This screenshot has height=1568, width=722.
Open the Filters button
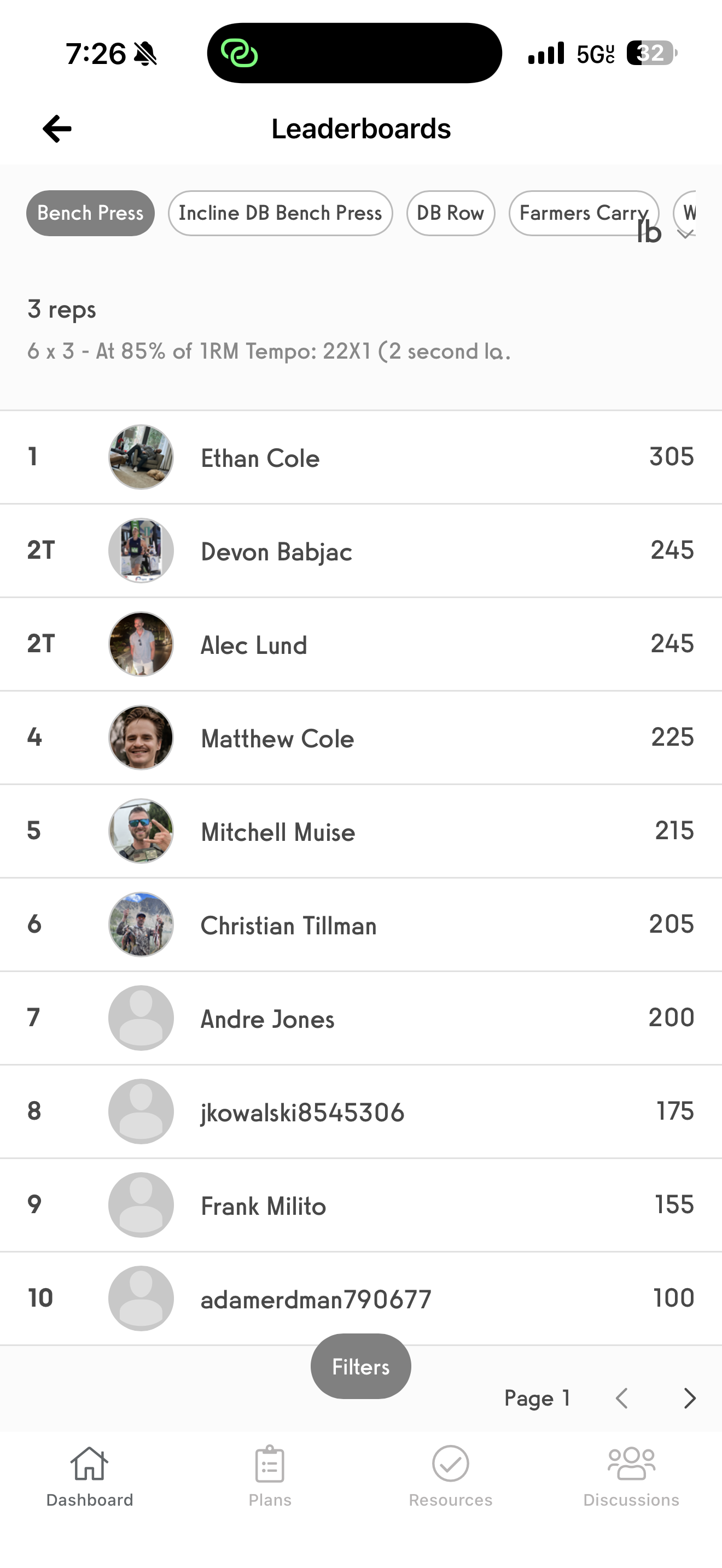[360, 1366]
